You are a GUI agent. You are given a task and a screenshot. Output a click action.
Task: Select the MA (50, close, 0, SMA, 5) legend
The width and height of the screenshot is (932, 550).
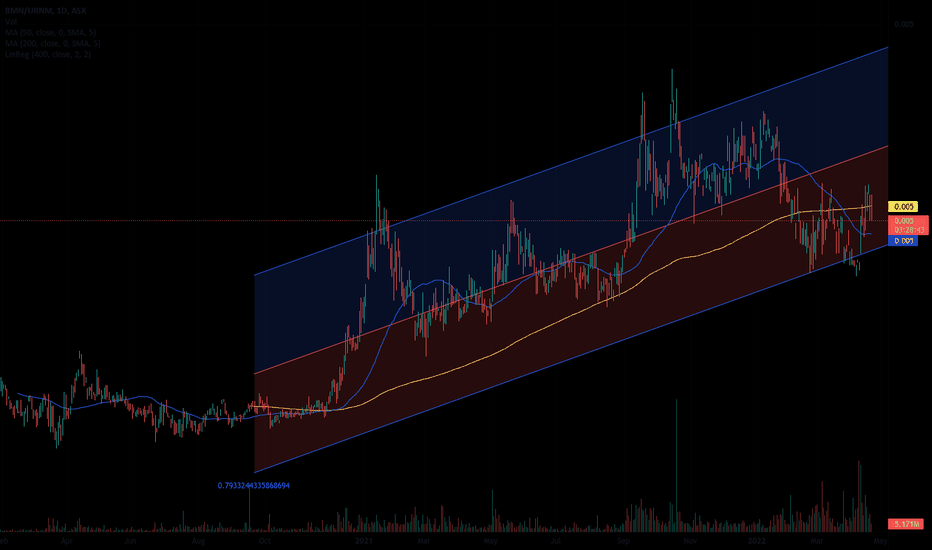[x=51, y=32]
